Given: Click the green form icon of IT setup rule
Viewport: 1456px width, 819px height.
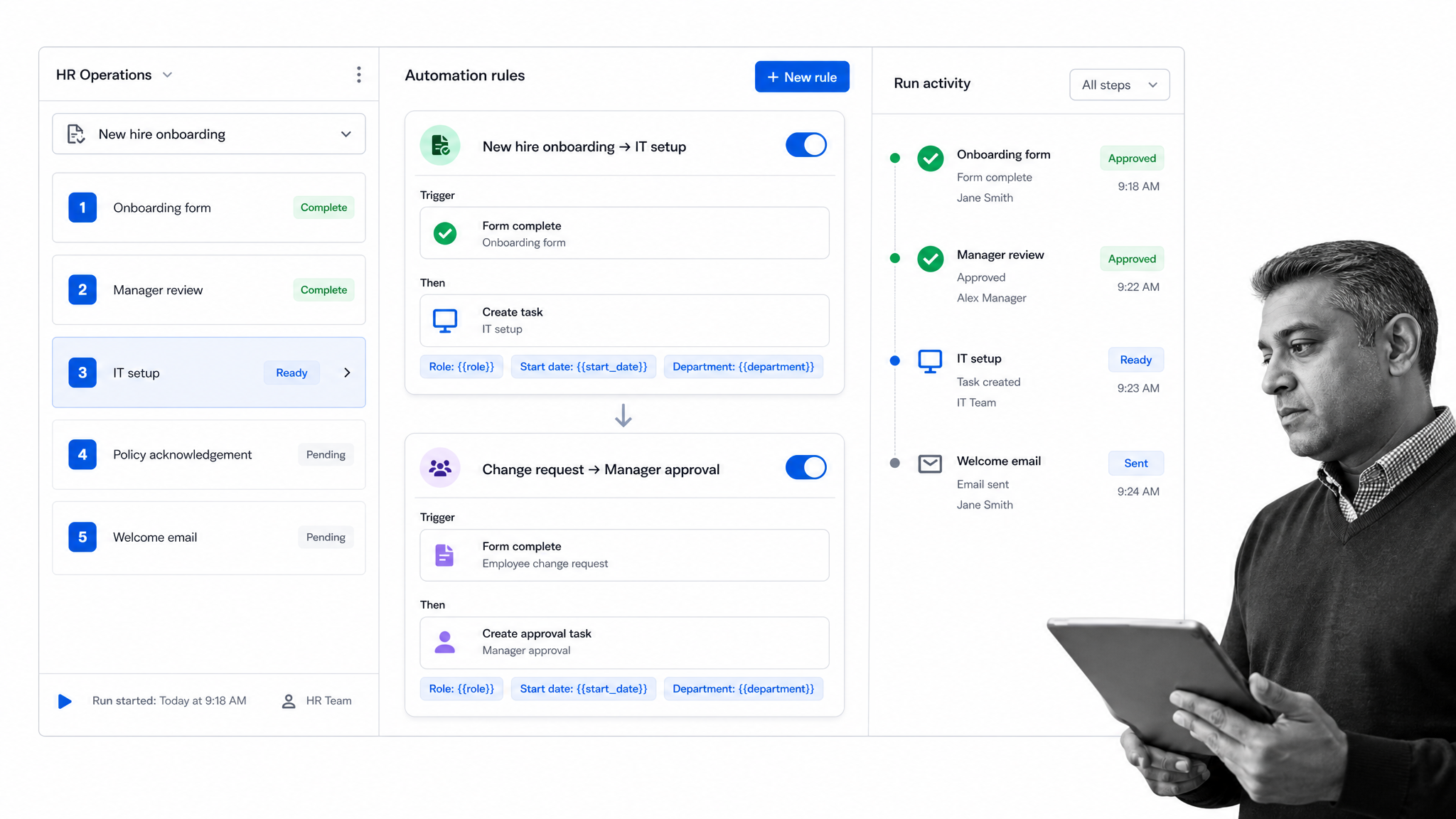Looking at the screenshot, I should [x=440, y=146].
